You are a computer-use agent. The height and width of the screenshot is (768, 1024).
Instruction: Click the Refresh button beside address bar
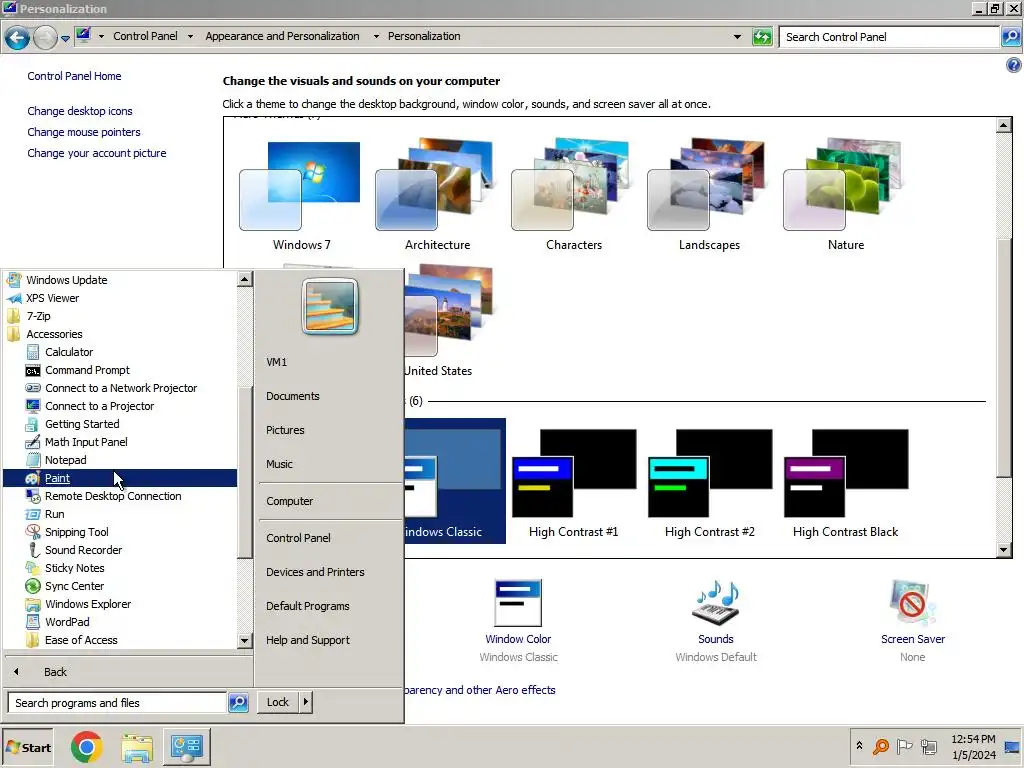[x=762, y=37]
